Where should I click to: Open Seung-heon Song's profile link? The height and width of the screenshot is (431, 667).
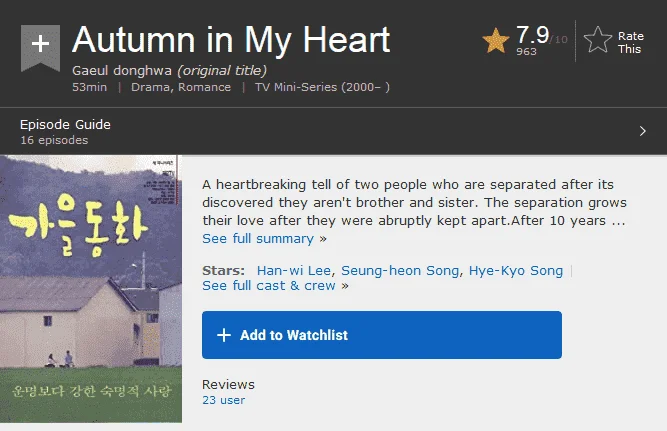pyautogui.click(x=400, y=271)
